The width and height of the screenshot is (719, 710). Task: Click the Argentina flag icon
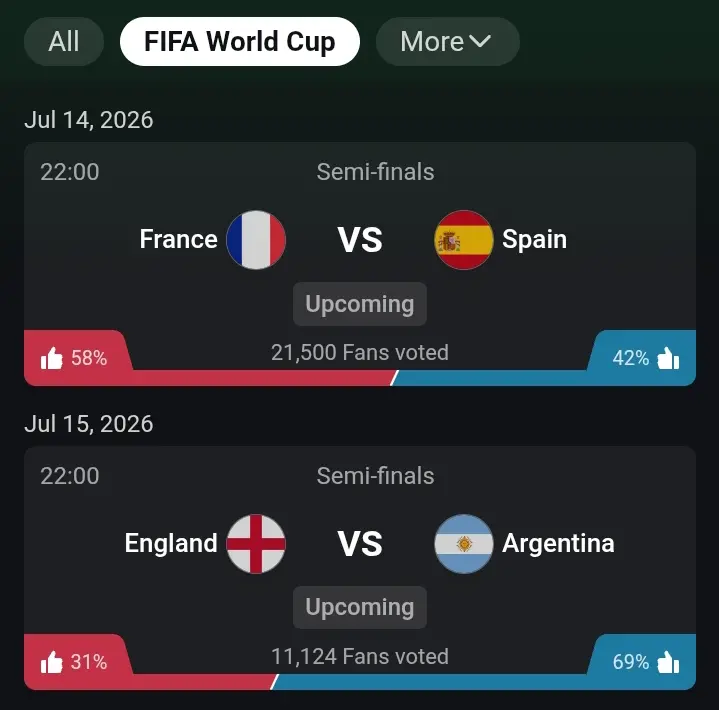[464, 544]
